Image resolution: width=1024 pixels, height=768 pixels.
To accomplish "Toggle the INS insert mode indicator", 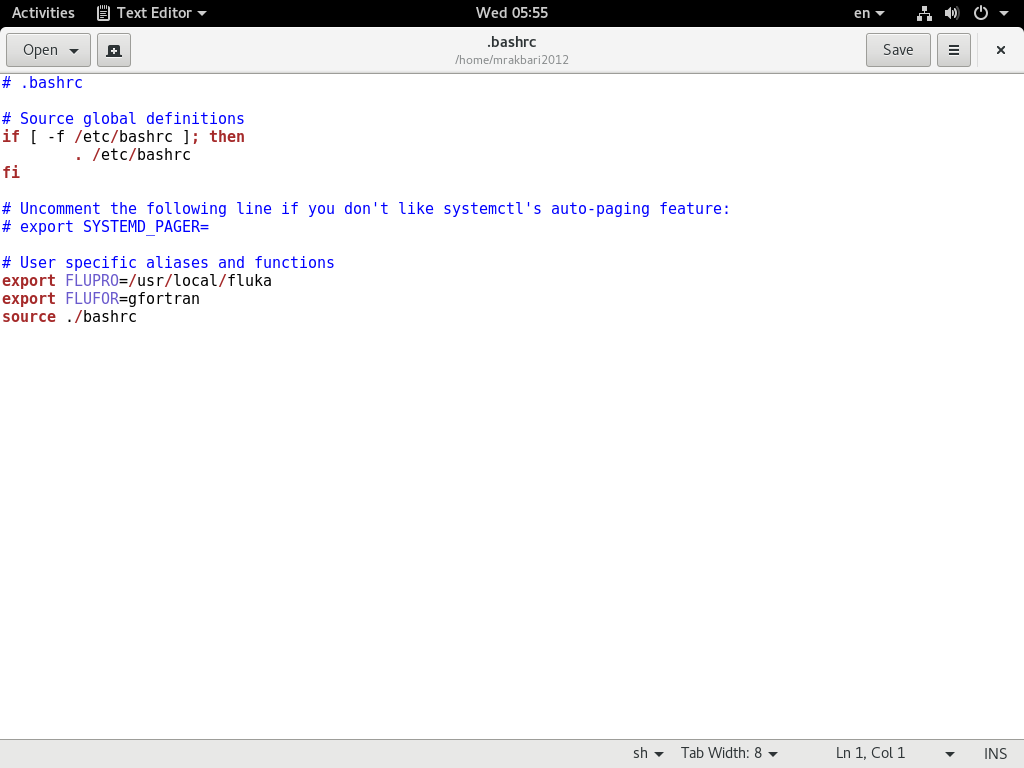I will pyautogui.click(x=995, y=754).
